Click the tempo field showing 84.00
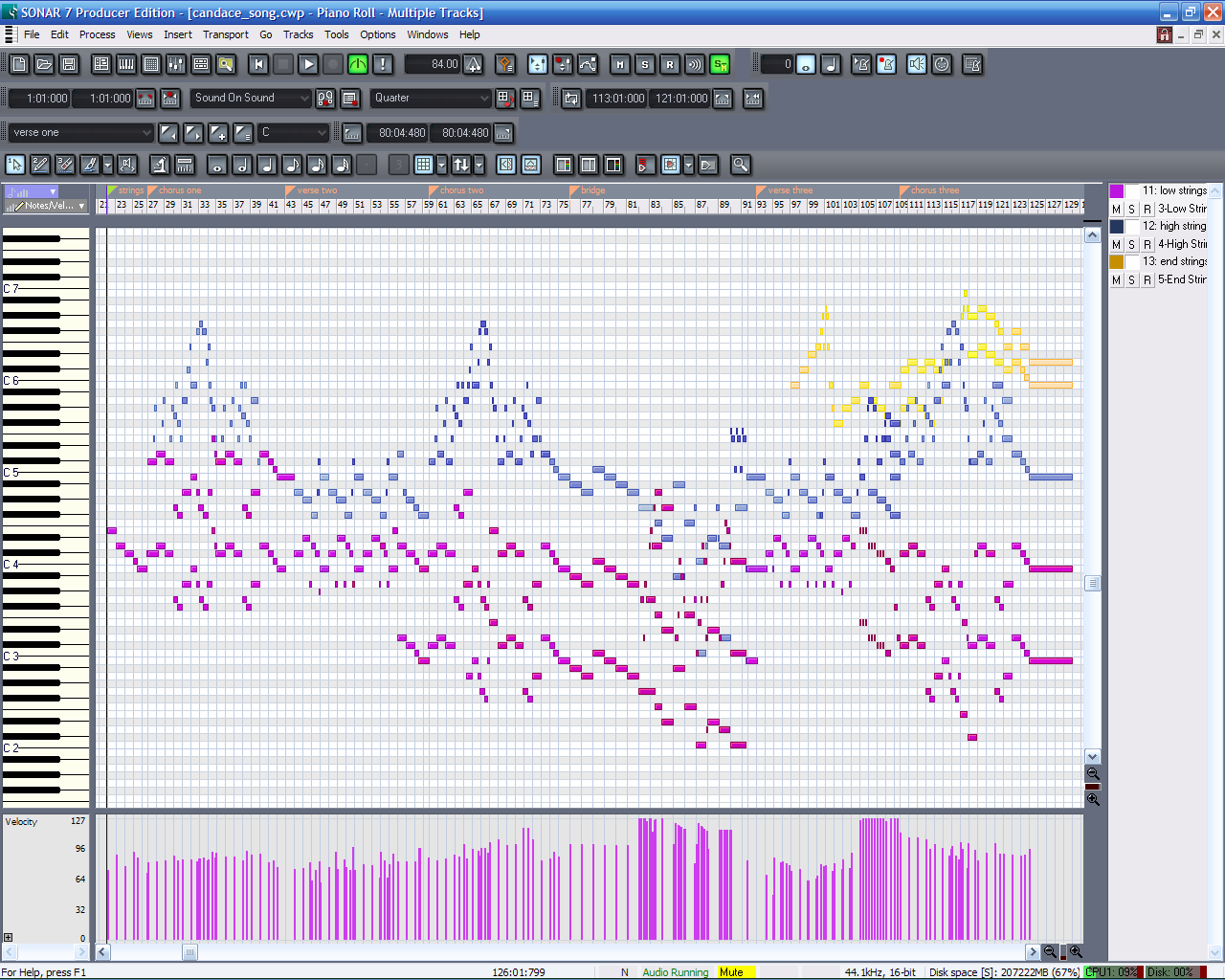The height and width of the screenshot is (980, 1225). 434,64
